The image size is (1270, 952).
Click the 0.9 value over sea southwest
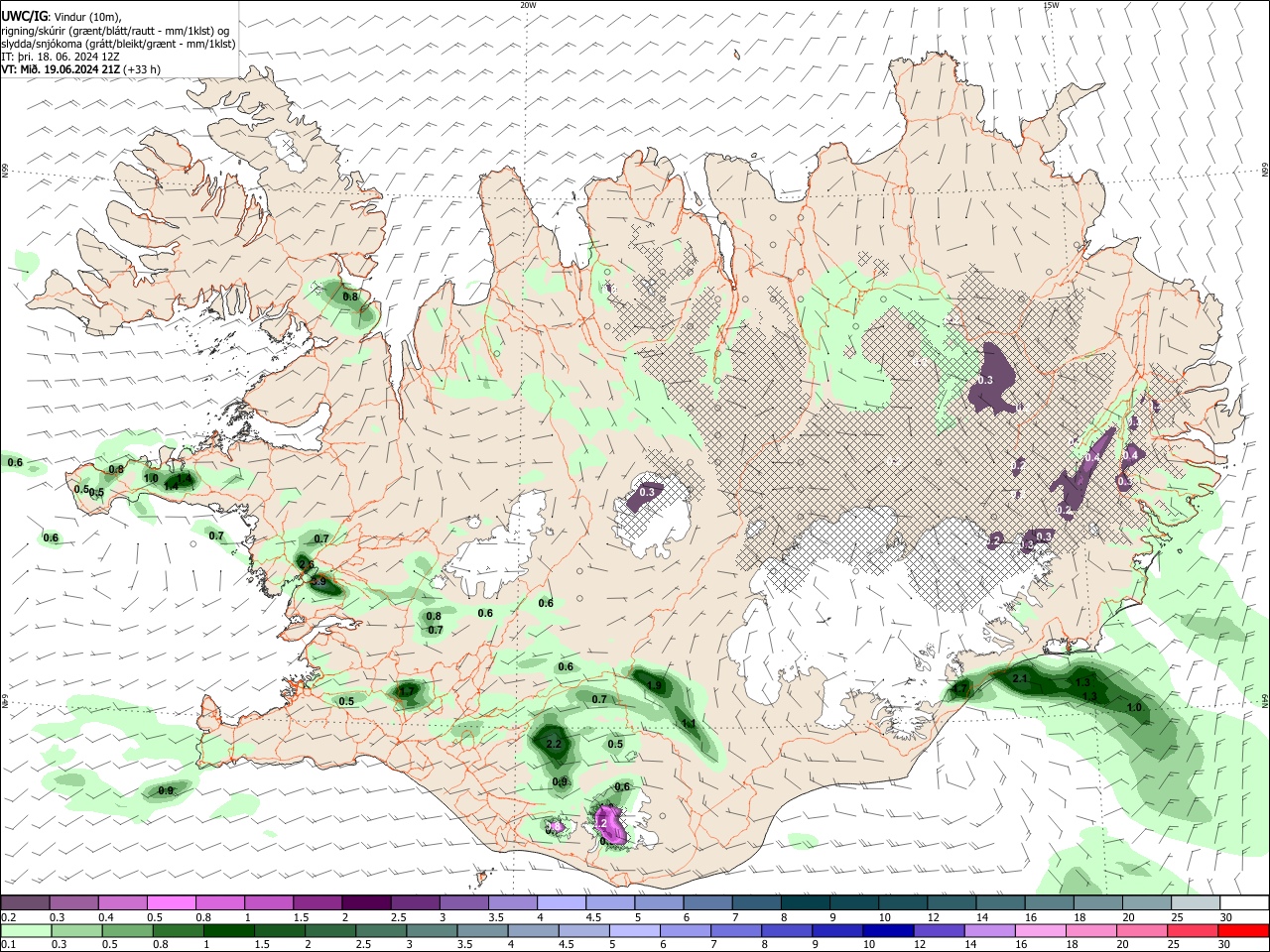coord(166,790)
